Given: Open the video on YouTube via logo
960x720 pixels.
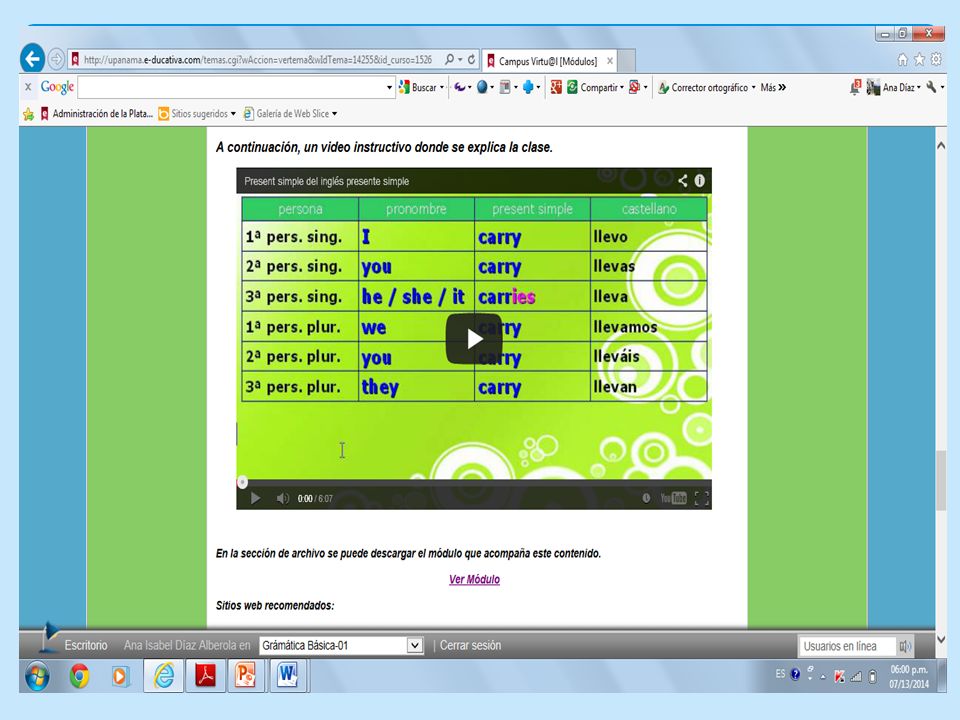Looking at the screenshot, I should coord(673,498).
